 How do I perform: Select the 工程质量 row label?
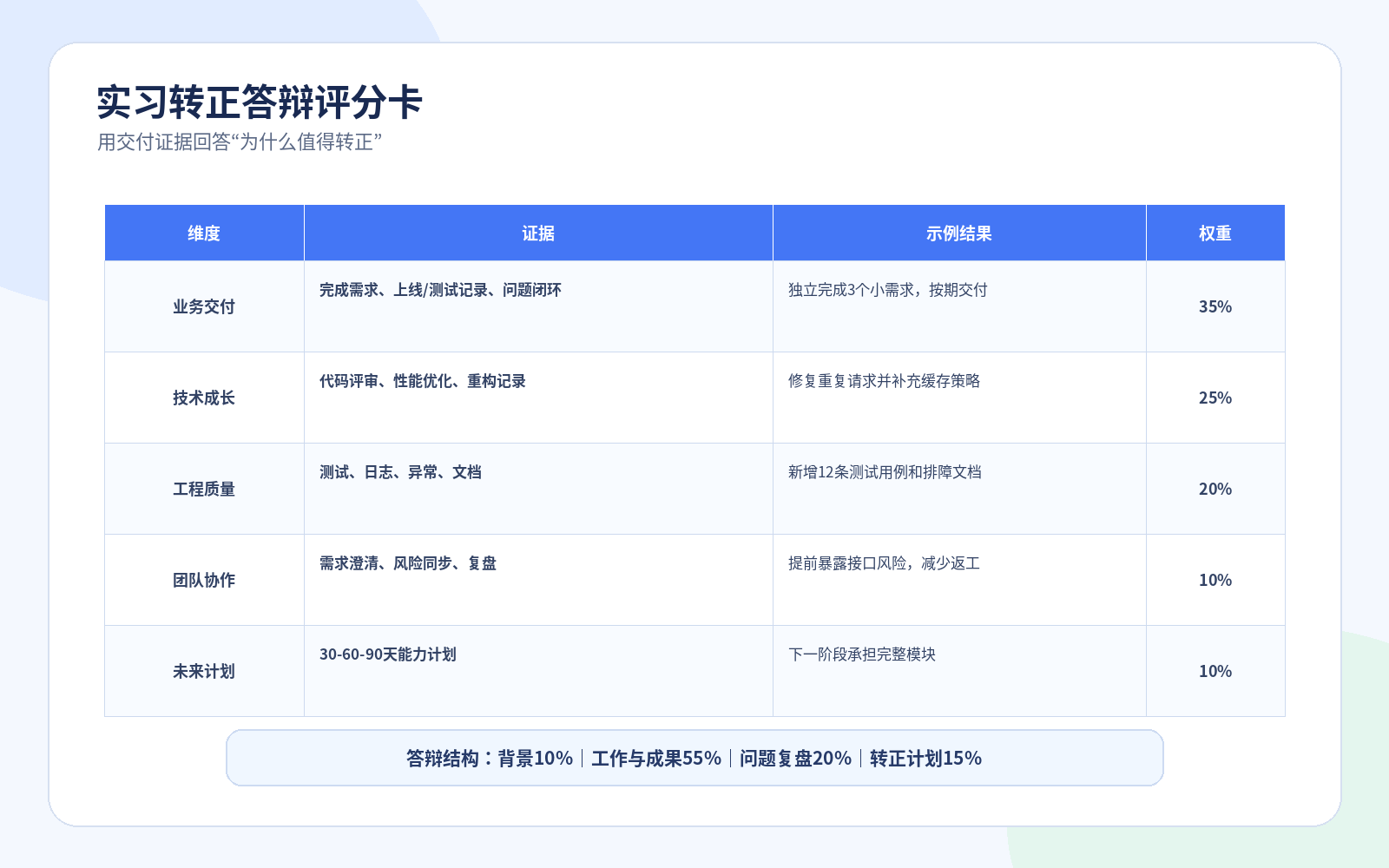[x=204, y=489]
